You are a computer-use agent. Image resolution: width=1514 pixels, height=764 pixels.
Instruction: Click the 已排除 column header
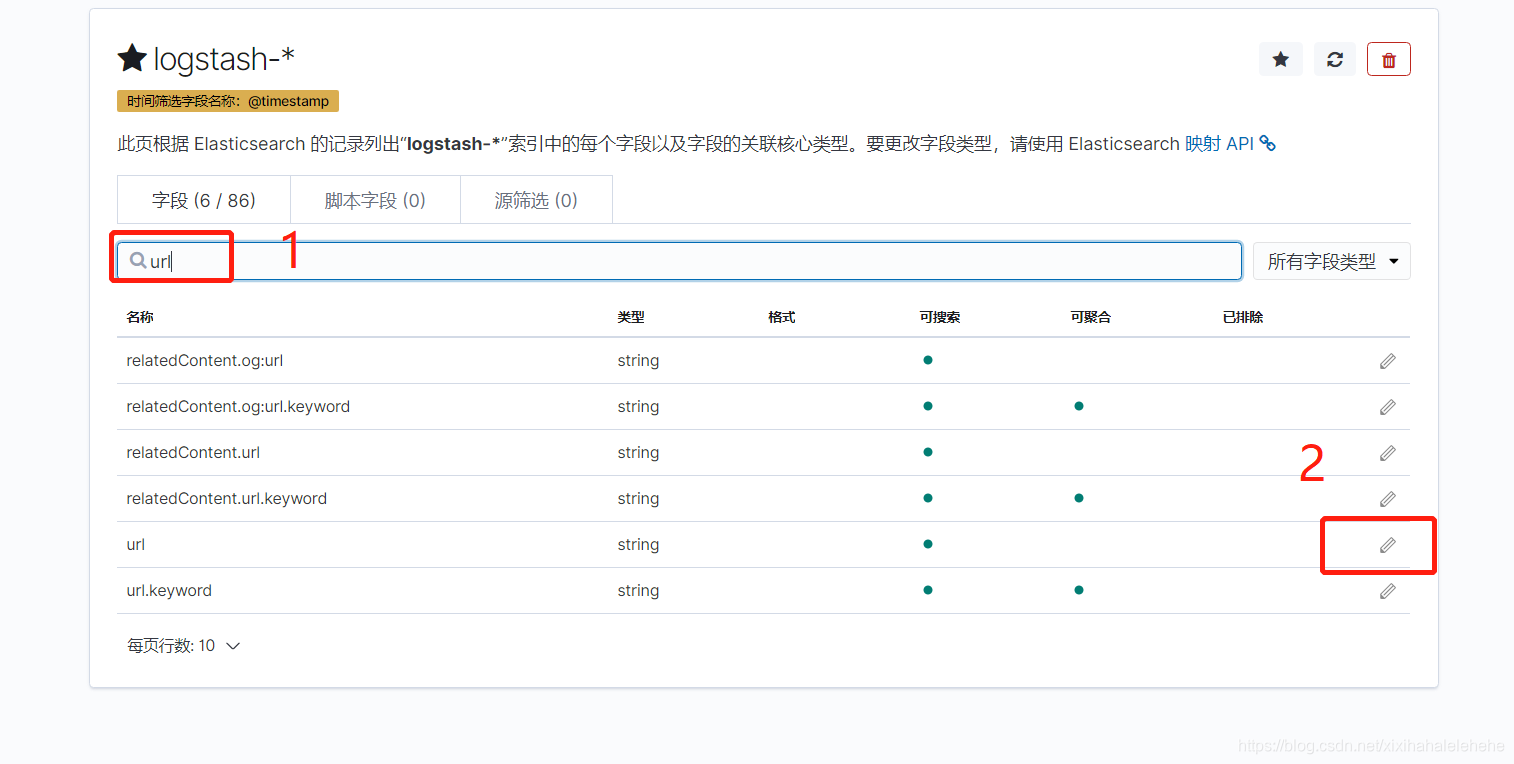pyautogui.click(x=1243, y=317)
